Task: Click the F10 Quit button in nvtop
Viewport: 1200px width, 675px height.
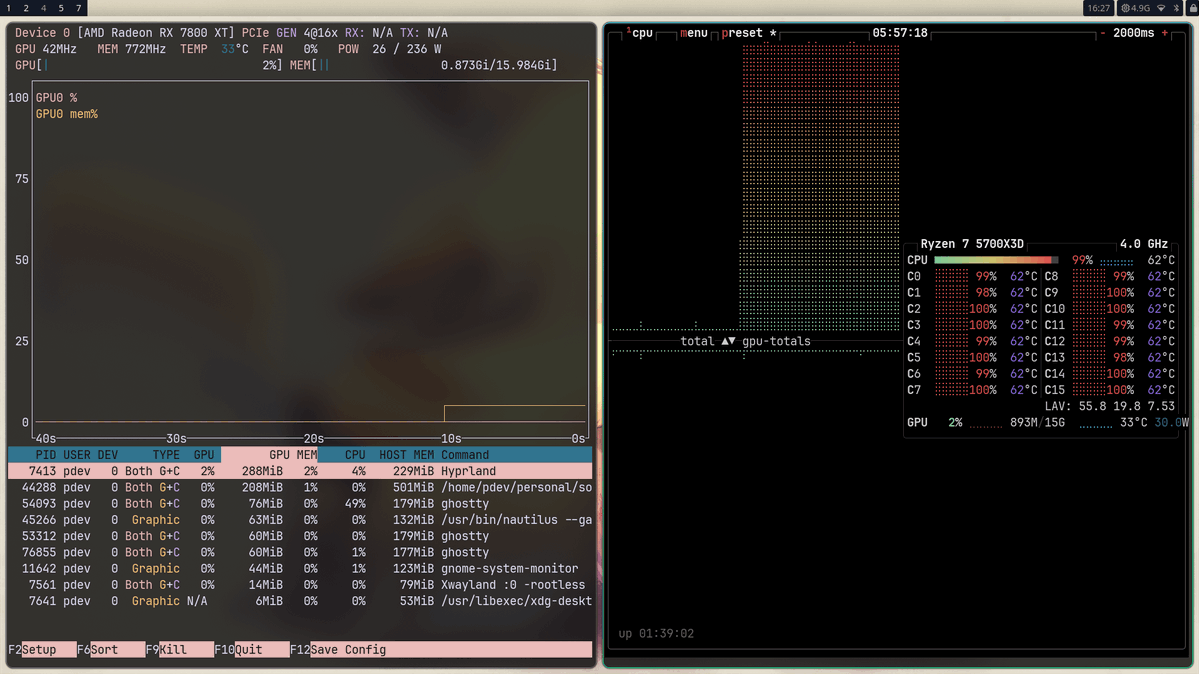Action: coord(252,650)
